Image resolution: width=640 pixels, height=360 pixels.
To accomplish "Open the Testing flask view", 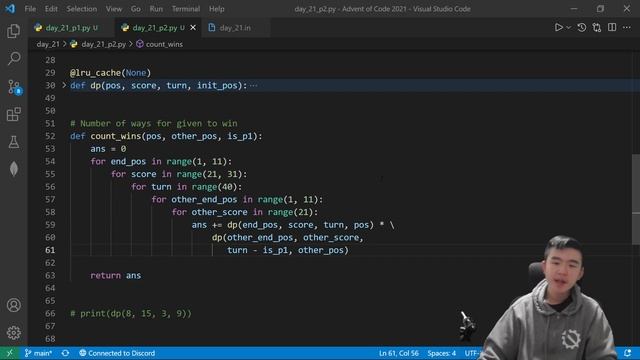I will 13,142.
